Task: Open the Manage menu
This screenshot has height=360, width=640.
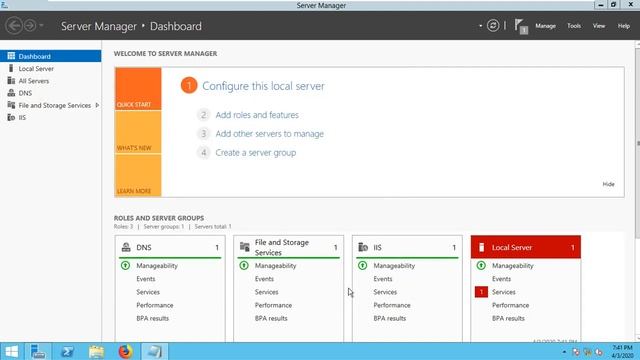Action: tap(545, 26)
